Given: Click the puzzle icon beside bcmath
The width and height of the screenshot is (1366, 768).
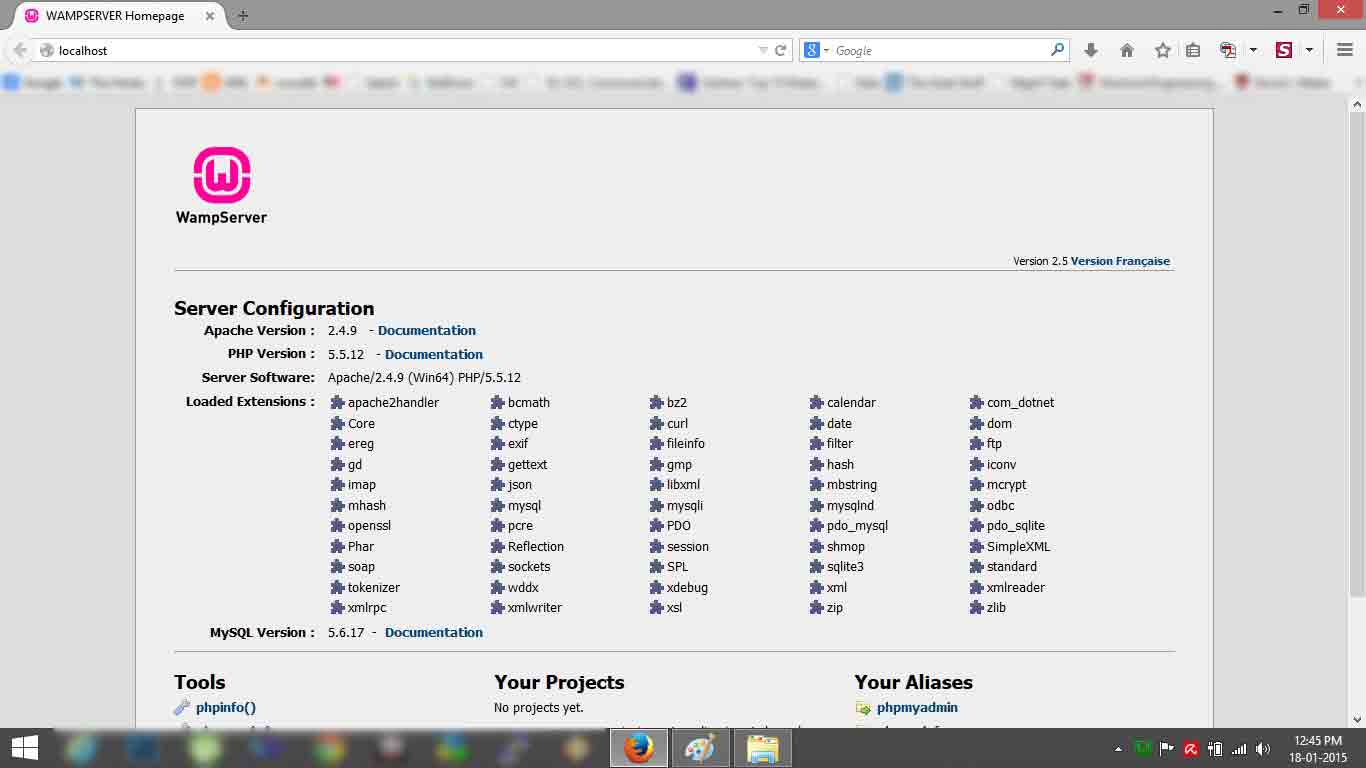Looking at the screenshot, I should (x=498, y=403).
